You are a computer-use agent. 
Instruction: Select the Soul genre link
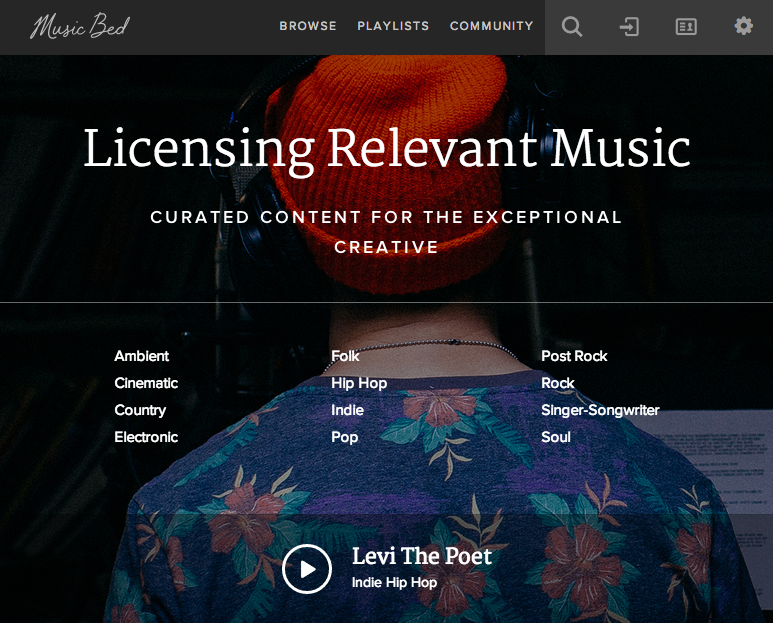point(556,437)
